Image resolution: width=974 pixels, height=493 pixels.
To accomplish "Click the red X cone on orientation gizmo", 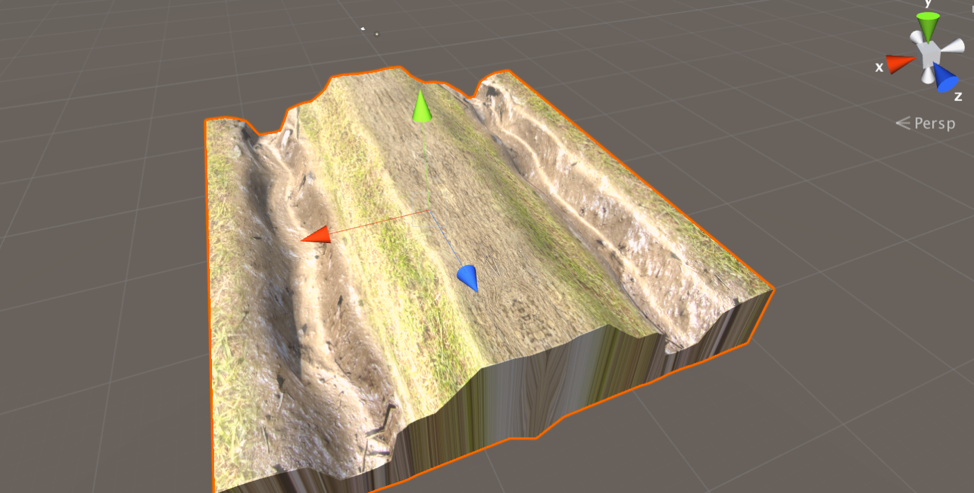I will [901, 63].
